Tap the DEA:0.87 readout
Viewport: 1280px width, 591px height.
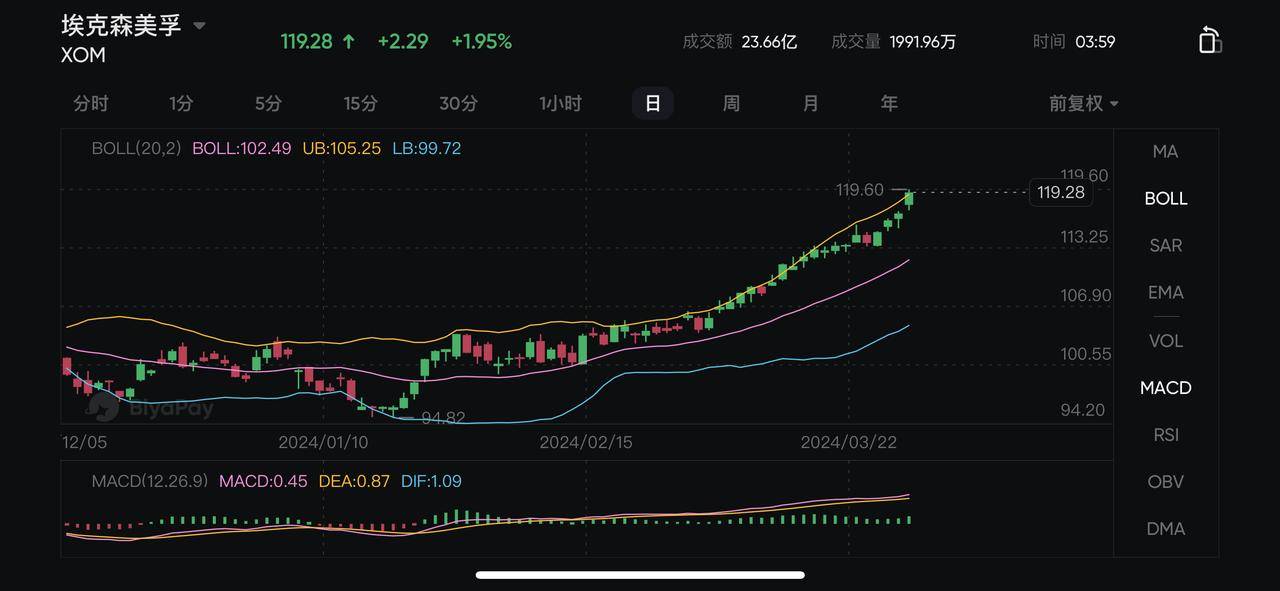tap(354, 481)
